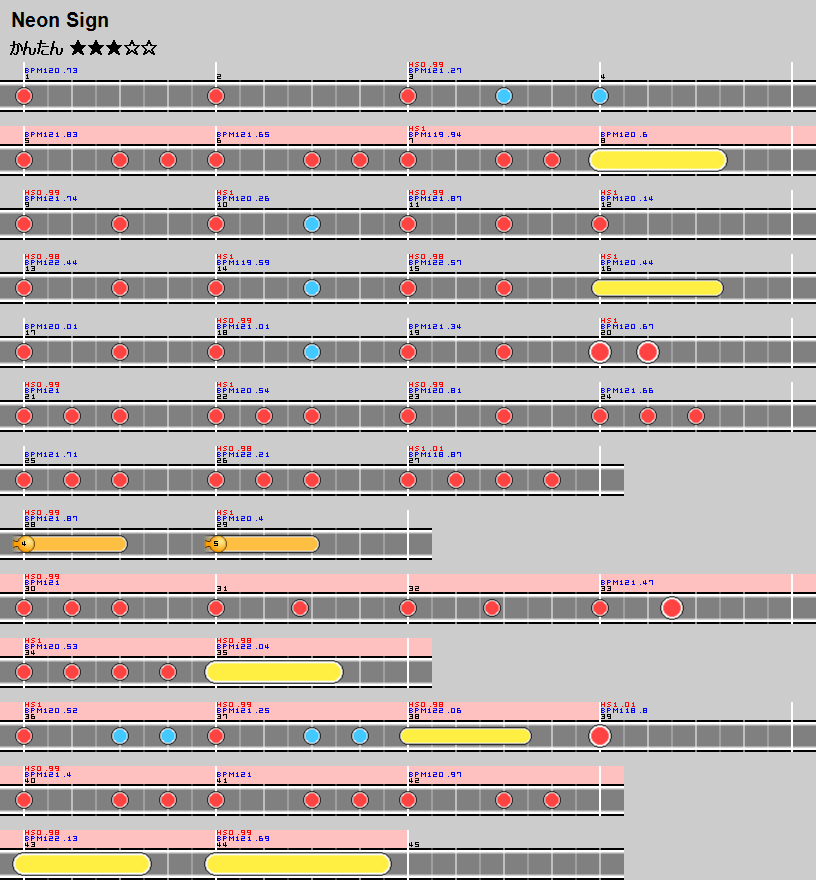This screenshot has height=880, width=816.
Task: Select the yellow drumroll in measure 43
Action: coord(82,864)
